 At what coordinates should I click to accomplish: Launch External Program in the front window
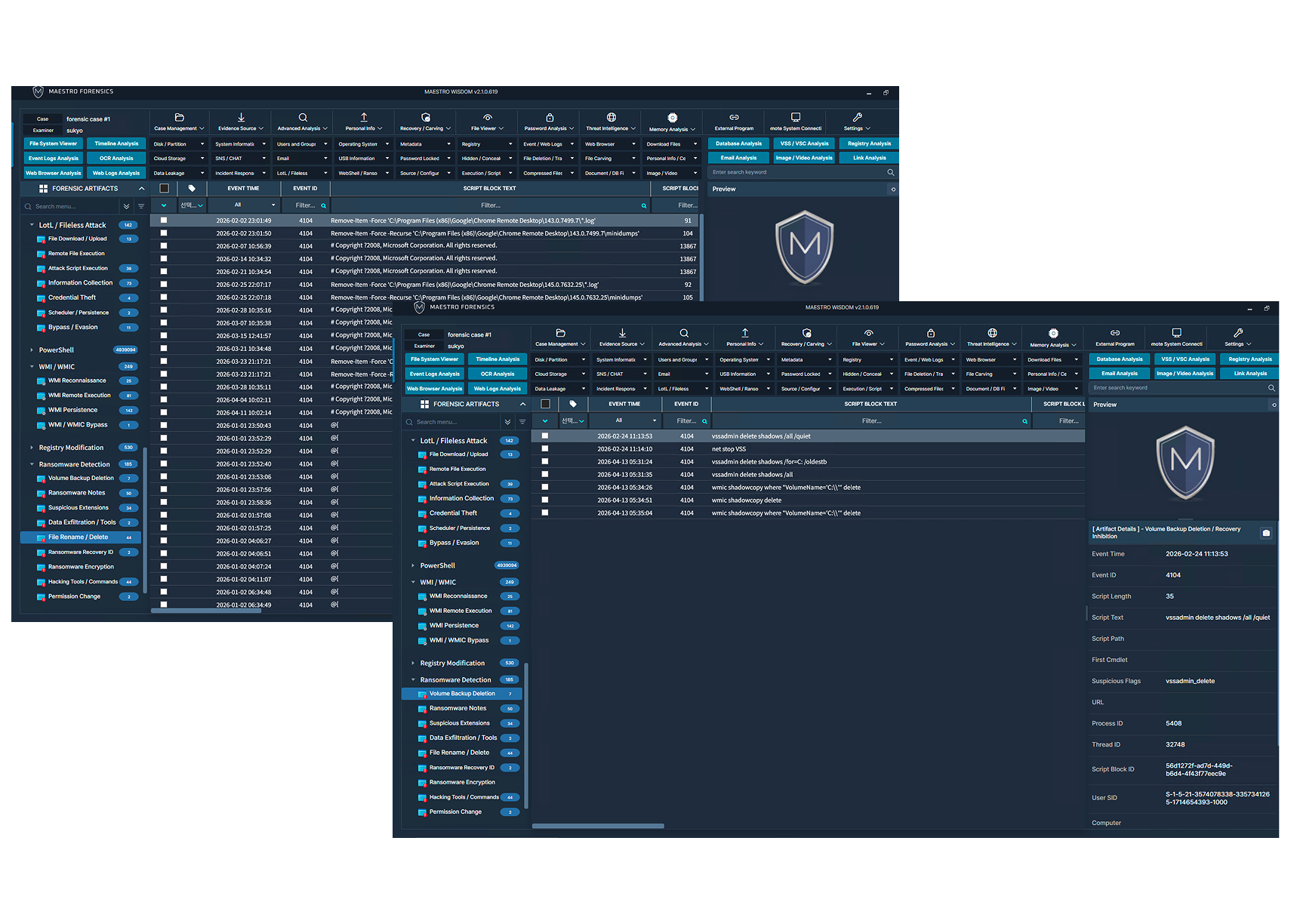pos(1114,337)
